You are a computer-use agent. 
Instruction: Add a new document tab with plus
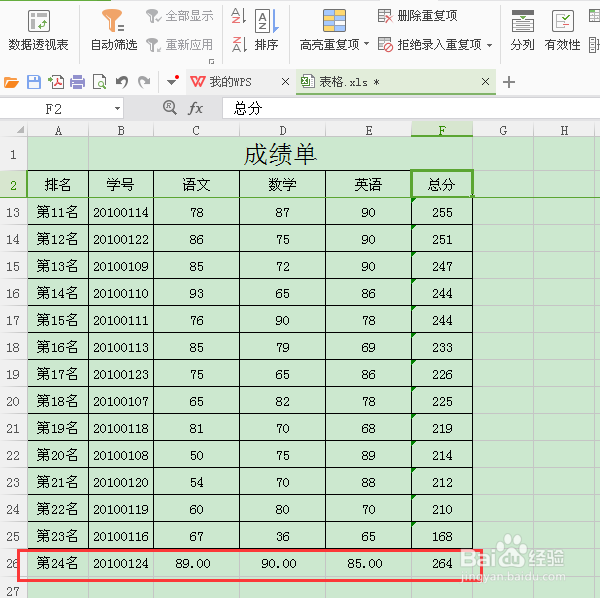pos(509,82)
